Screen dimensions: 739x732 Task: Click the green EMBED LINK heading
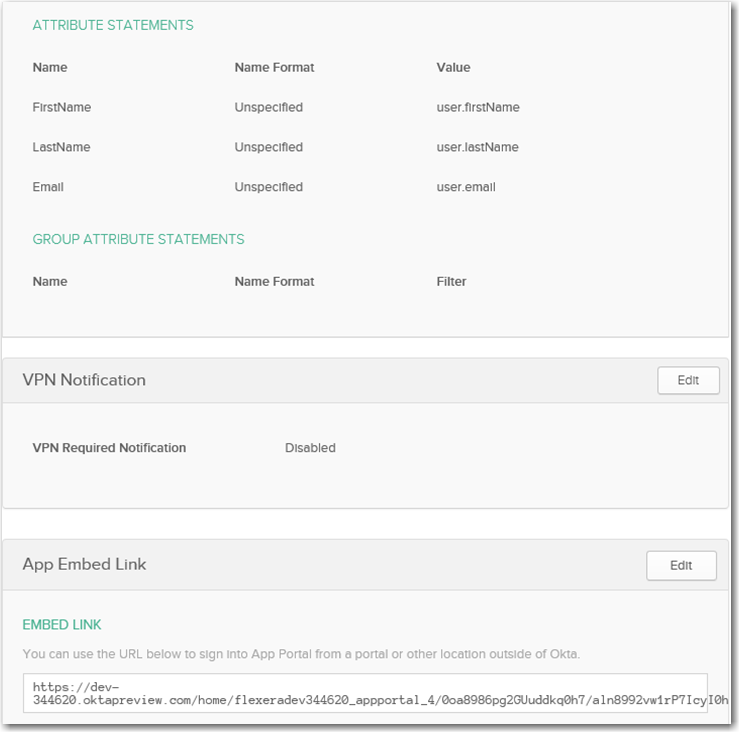point(62,625)
